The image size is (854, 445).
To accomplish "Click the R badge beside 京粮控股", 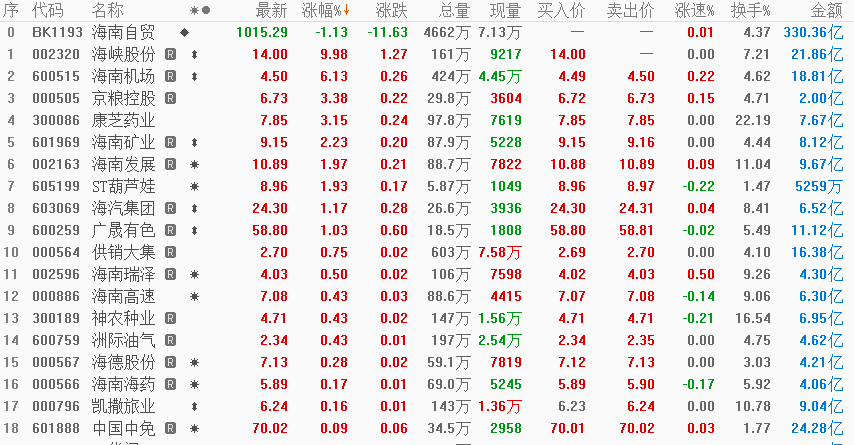I will click(170, 99).
